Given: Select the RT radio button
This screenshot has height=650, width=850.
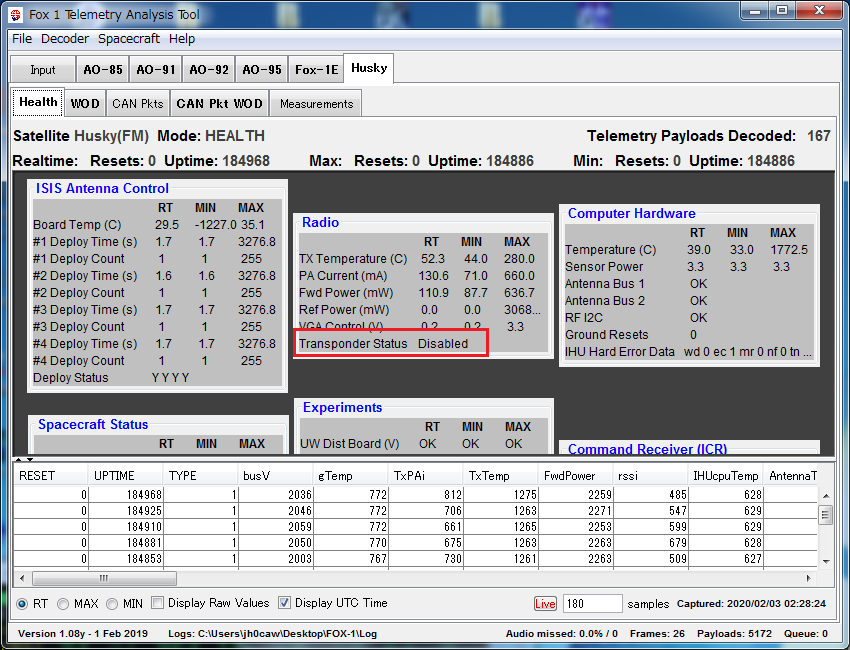Looking at the screenshot, I should [x=22, y=604].
